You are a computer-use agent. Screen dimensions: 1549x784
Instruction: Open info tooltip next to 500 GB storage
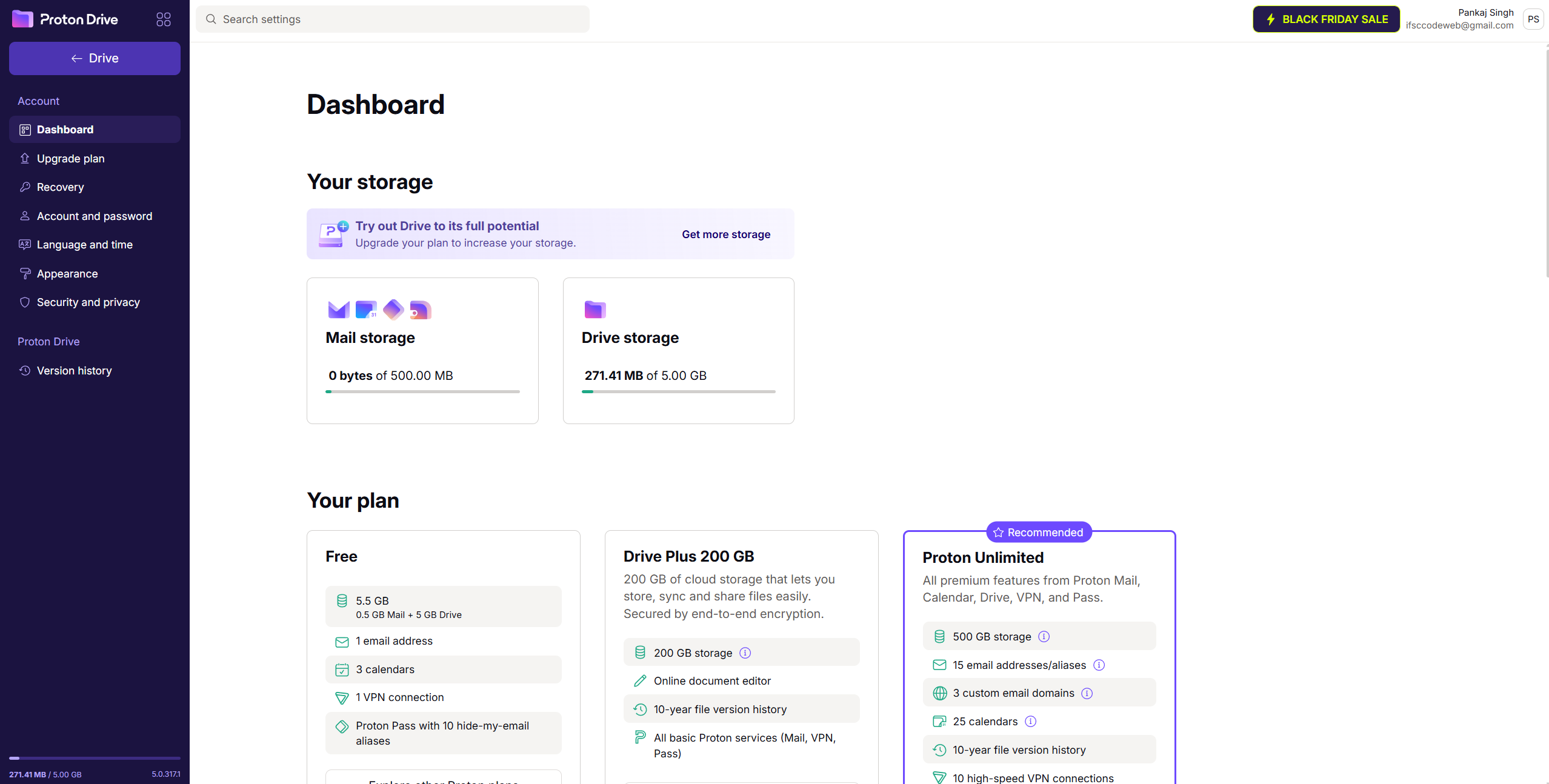point(1044,637)
